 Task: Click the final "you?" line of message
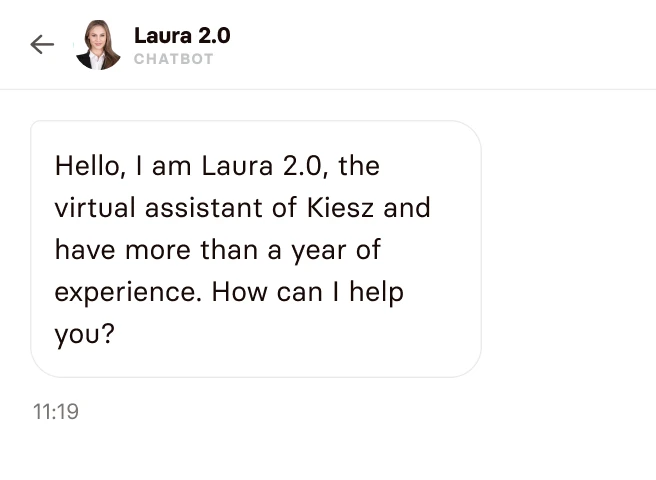click(85, 334)
